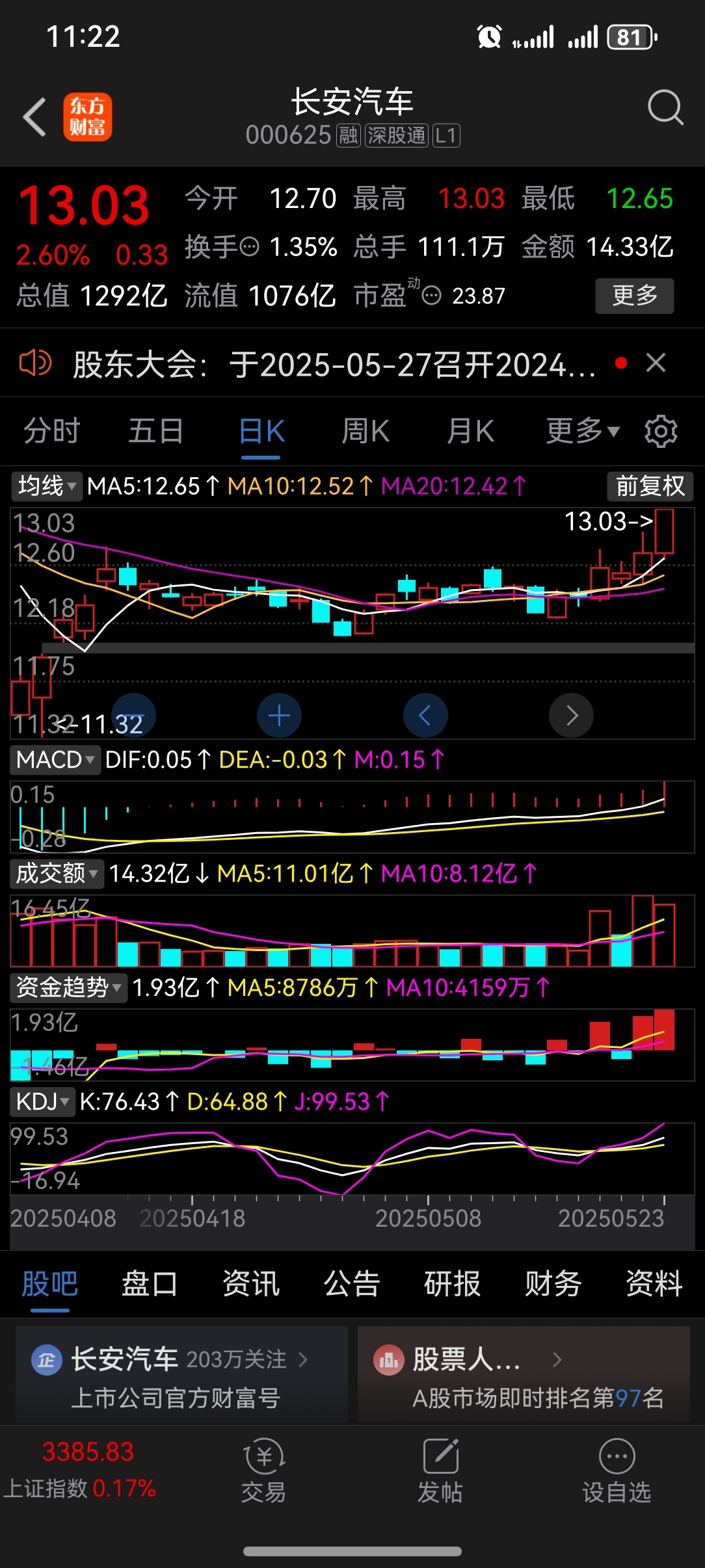Open 盘口 tab
The image size is (705, 1568).
coord(150,1284)
